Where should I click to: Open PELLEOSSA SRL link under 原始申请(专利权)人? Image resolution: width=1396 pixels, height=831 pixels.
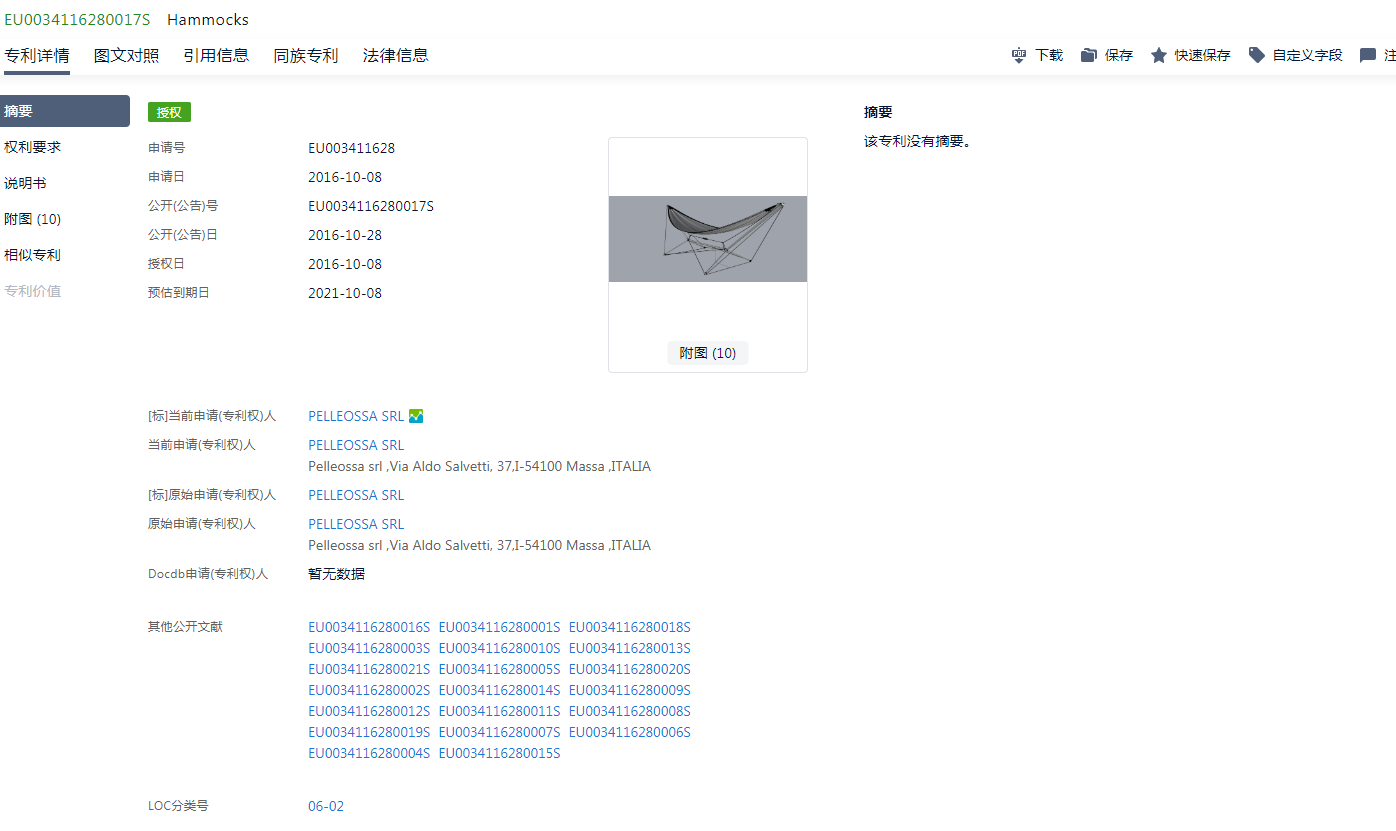point(356,524)
